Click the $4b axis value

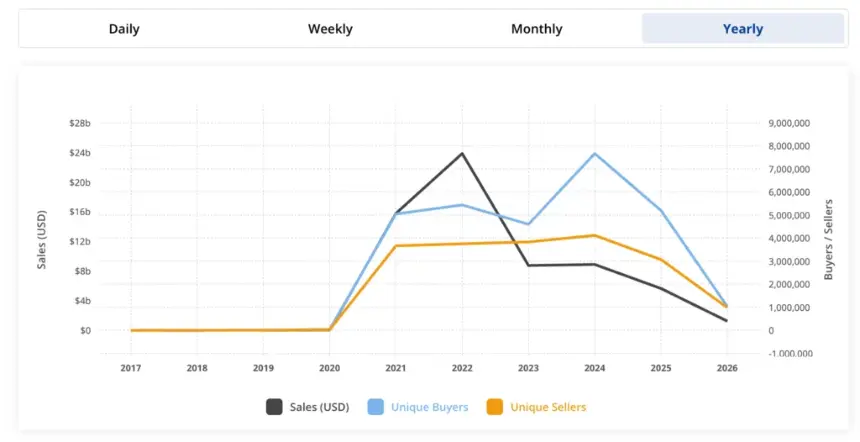83,301
